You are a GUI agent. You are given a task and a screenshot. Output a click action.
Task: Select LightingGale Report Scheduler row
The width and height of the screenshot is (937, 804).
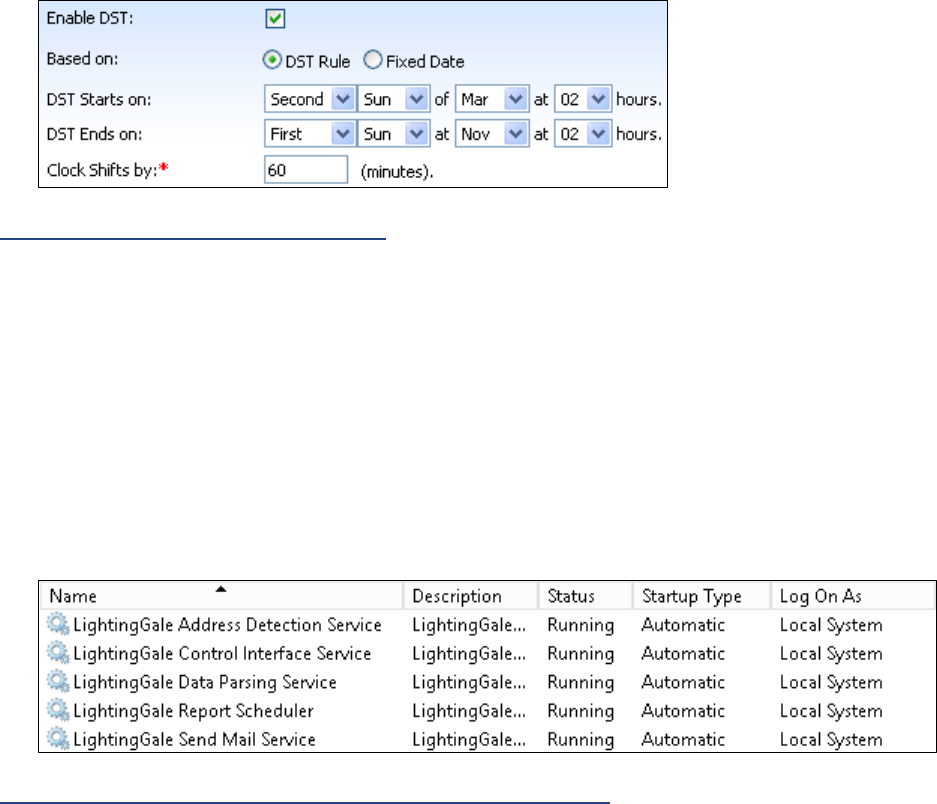click(487, 711)
